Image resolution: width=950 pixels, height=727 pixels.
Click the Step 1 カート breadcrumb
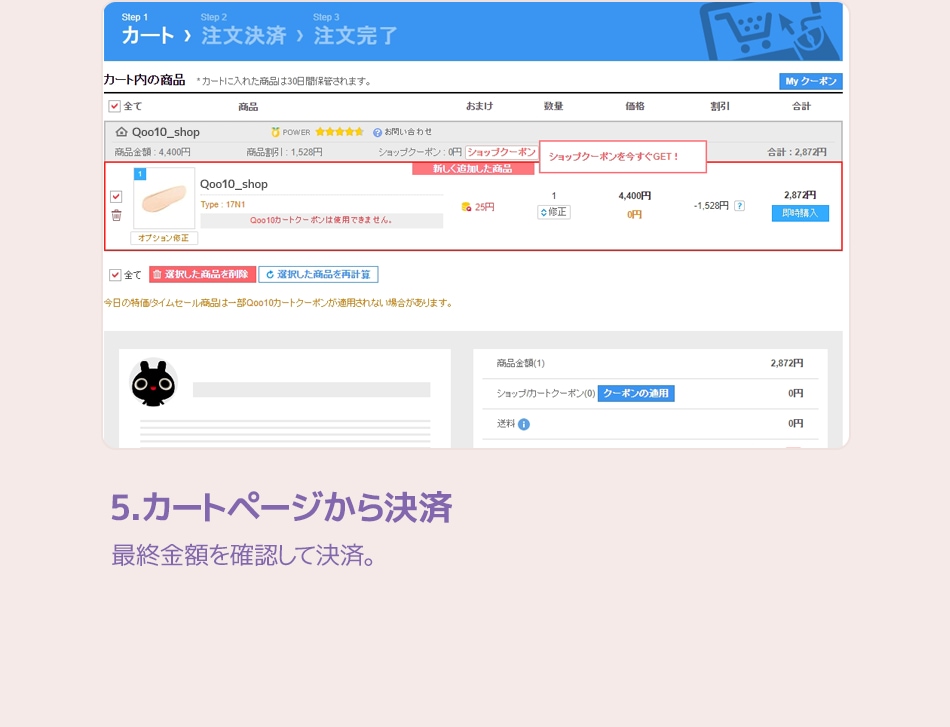pos(147,30)
